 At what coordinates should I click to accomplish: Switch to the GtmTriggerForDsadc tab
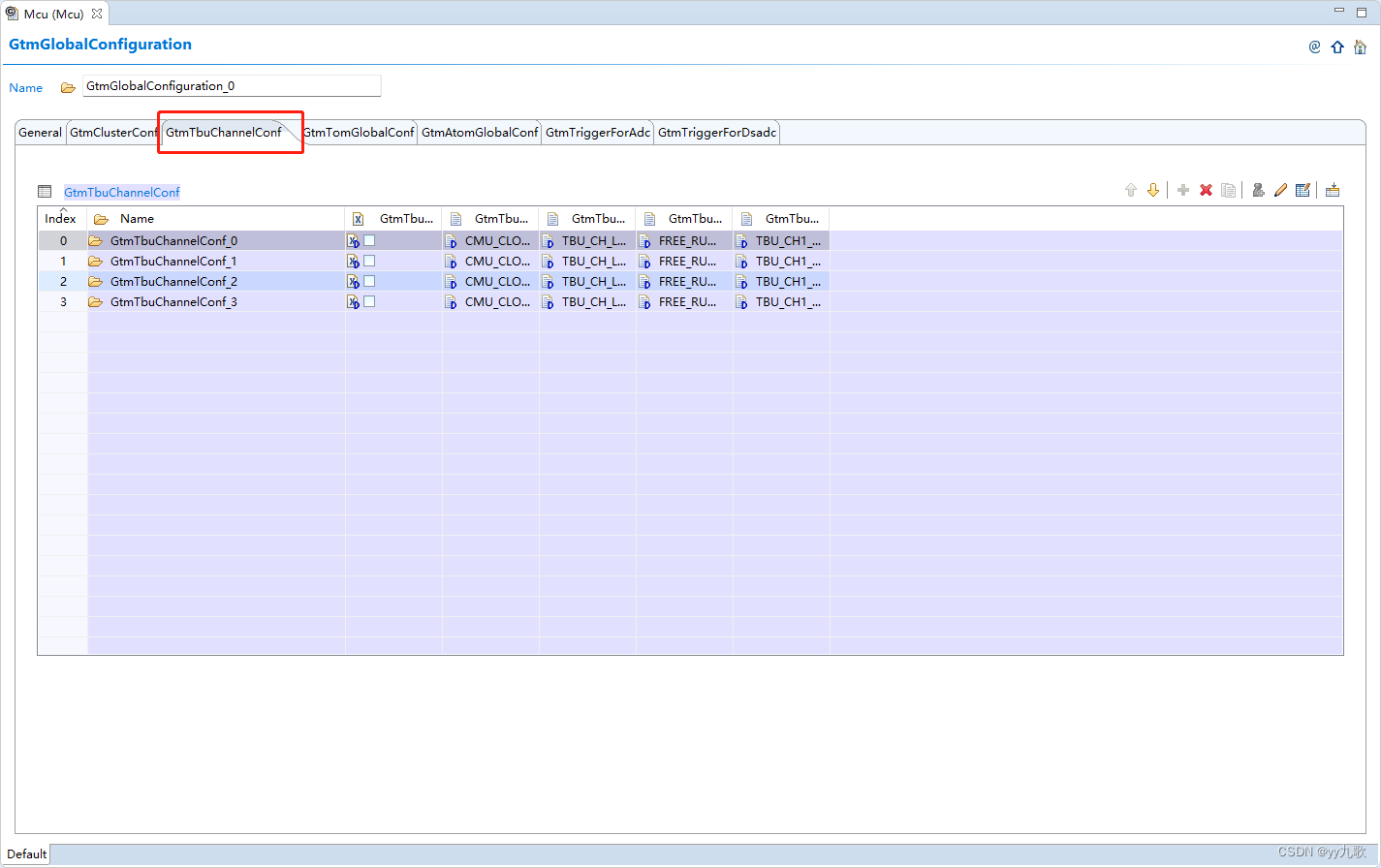tap(717, 133)
